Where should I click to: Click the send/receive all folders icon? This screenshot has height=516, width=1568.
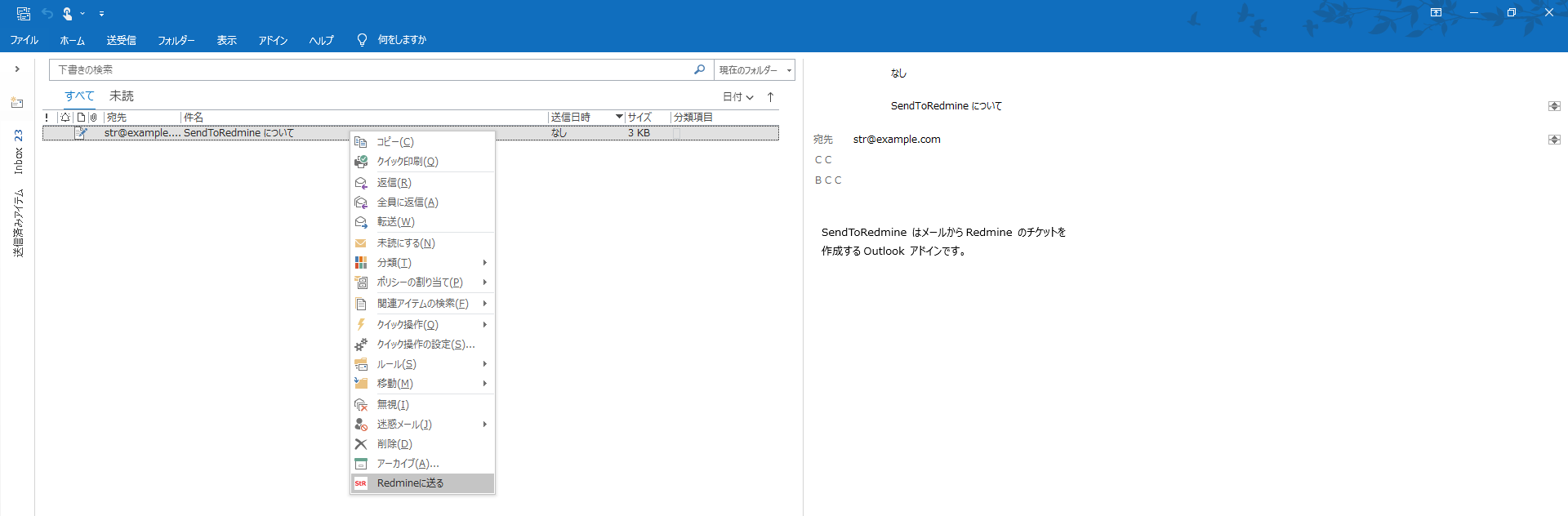24,13
